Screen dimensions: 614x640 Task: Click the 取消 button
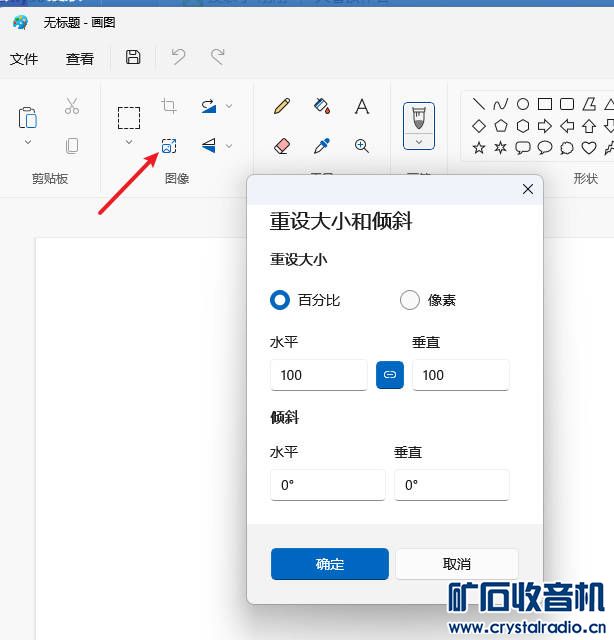456,564
